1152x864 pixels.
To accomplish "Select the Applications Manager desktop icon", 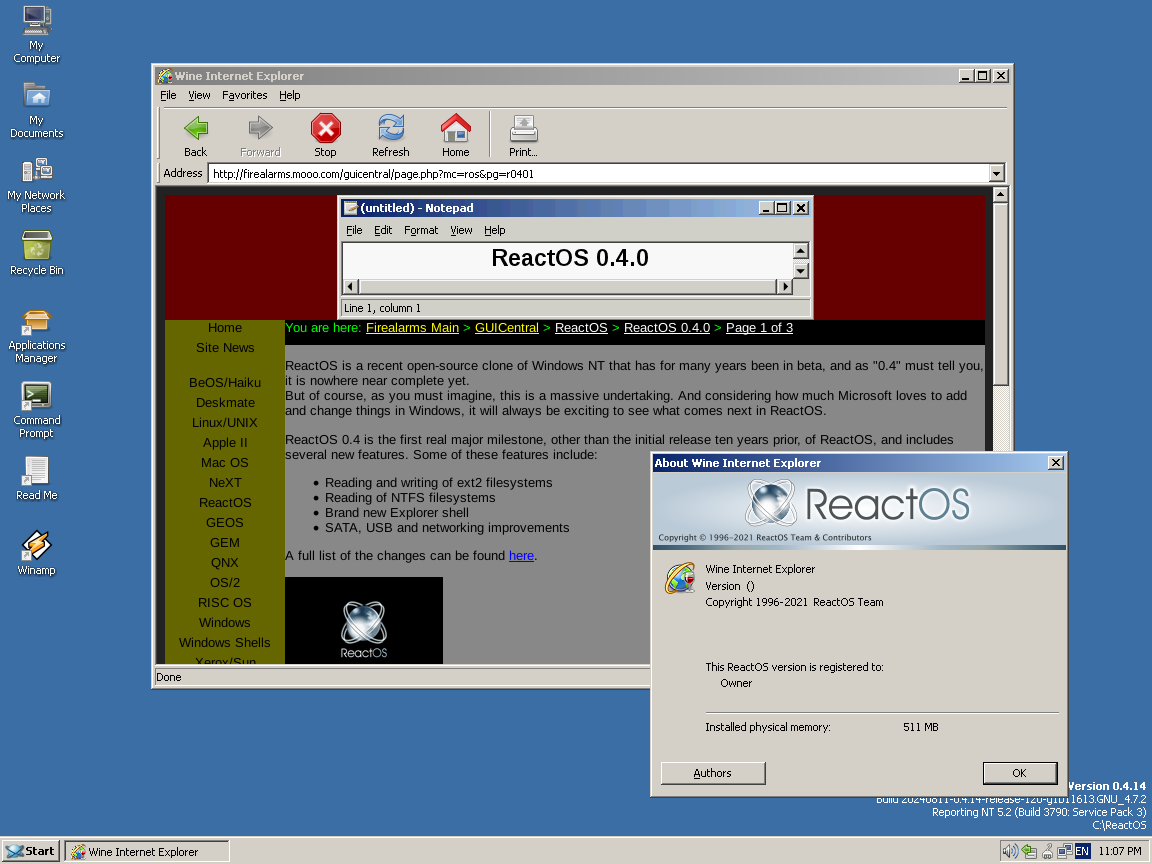I will (37, 320).
